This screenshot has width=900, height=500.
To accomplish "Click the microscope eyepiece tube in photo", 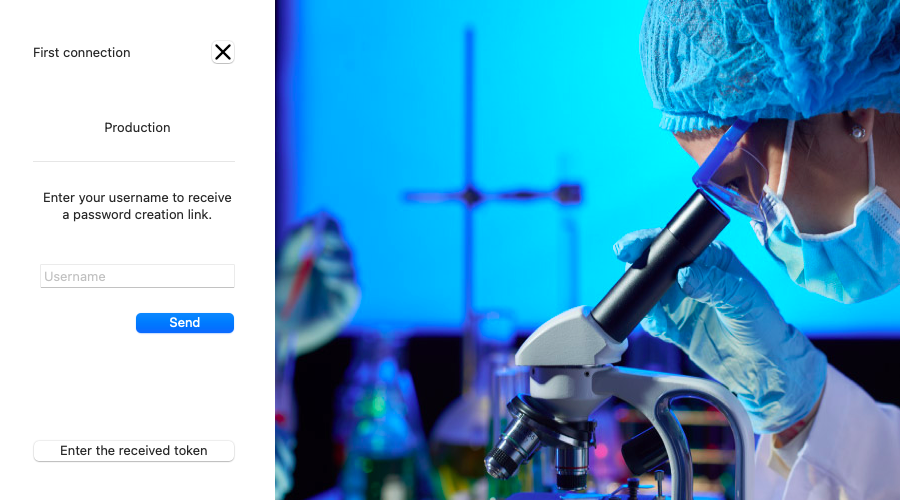I will (659, 266).
